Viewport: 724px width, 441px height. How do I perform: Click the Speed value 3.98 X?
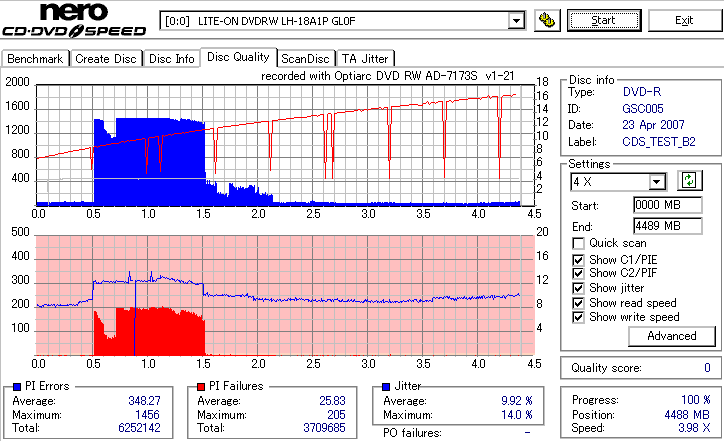click(x=694, y=428)
